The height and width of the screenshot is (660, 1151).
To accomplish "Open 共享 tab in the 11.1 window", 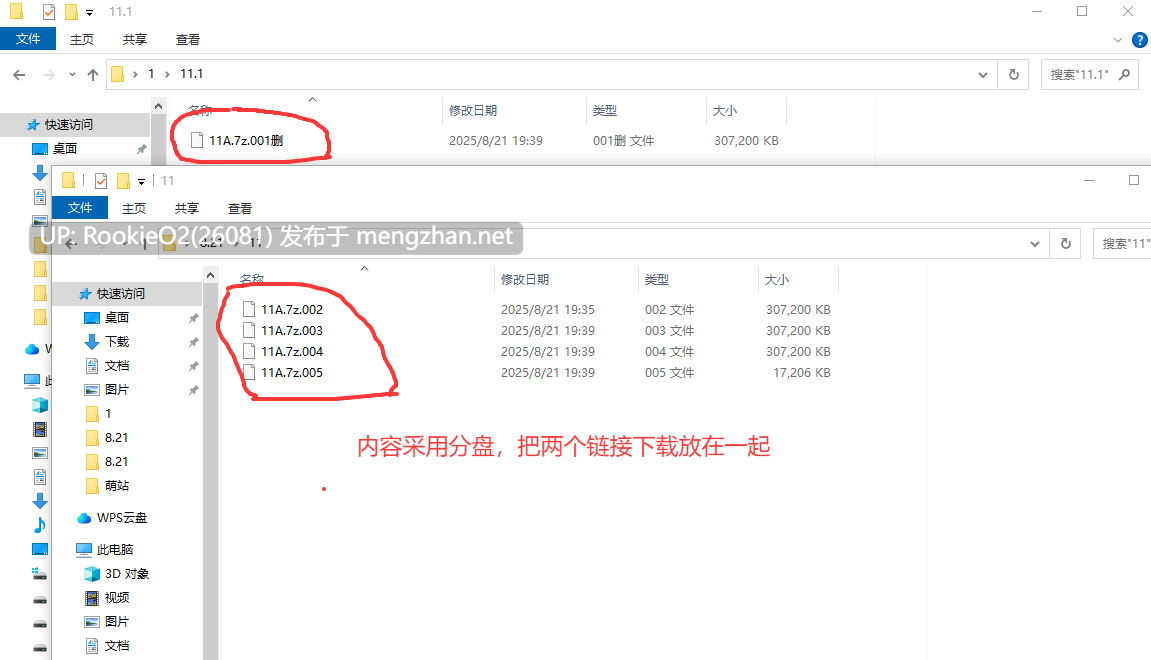I will pyautogui.click(x=134, y=40).
